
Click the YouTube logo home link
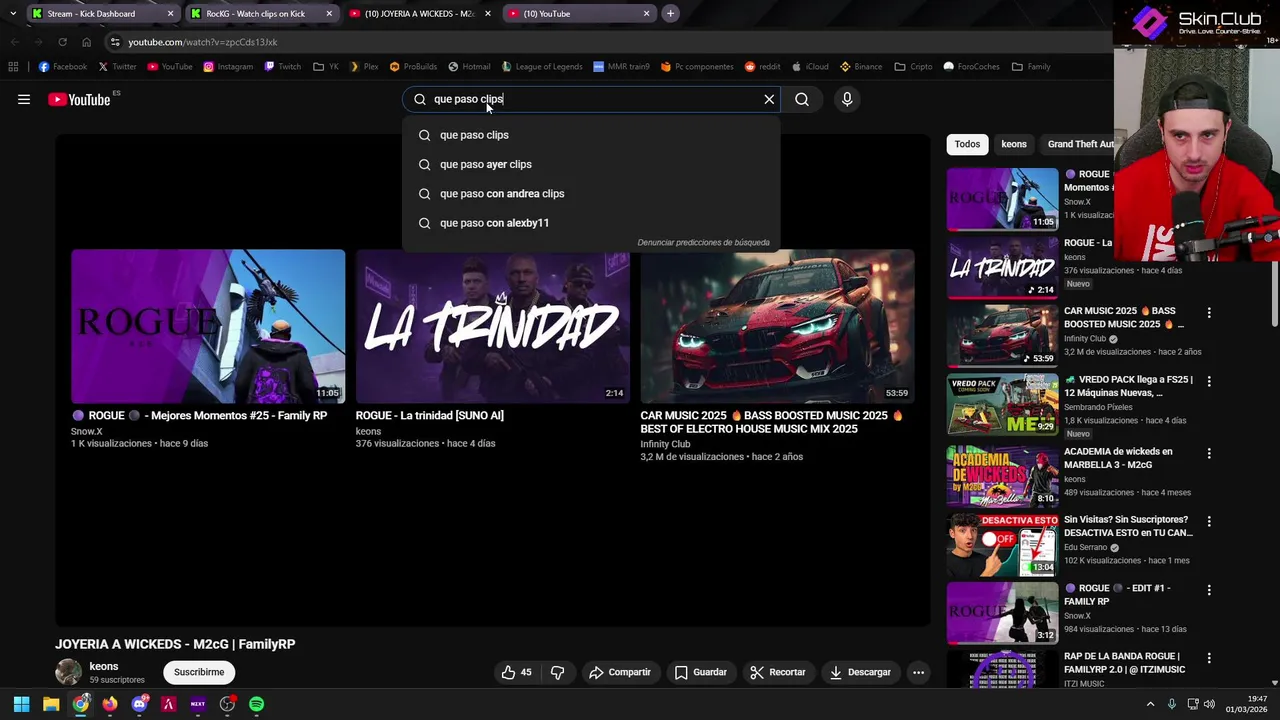pyautogui.click(x=79, y=99)
